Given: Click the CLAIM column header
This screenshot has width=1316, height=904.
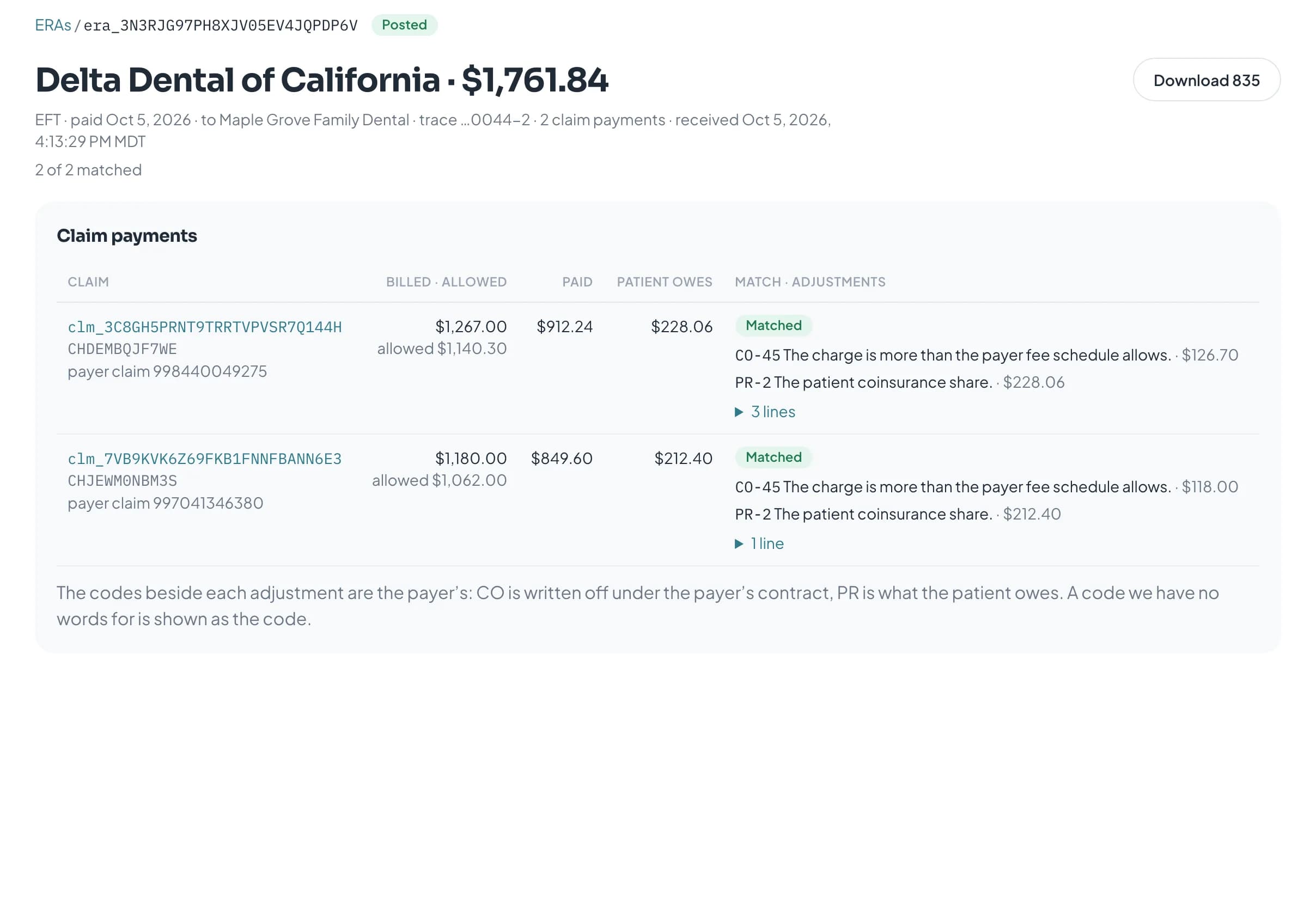Looking at the screenshot, I should point(88,282).
